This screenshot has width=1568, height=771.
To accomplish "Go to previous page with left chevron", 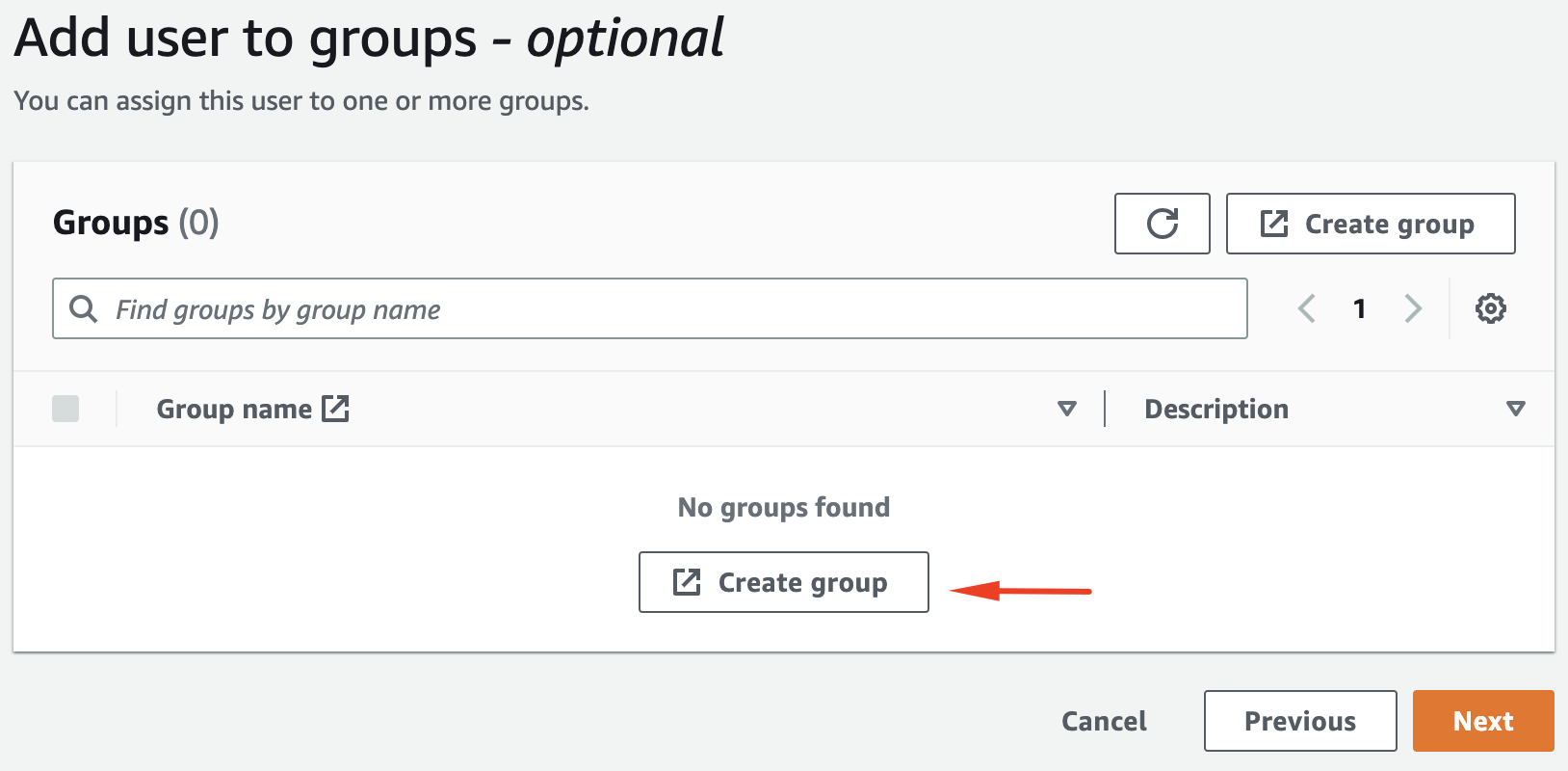I will click(x=1307, y=309).
